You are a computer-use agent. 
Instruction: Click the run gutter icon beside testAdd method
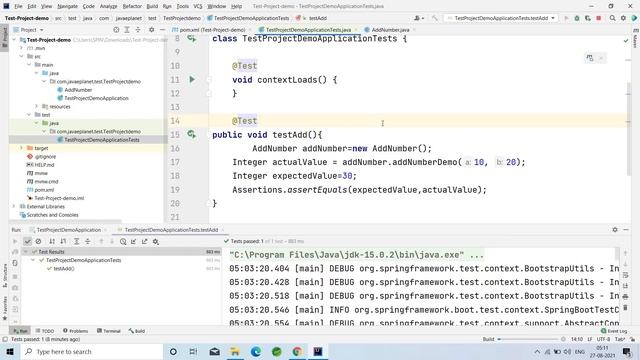click(x=191, y=134)
